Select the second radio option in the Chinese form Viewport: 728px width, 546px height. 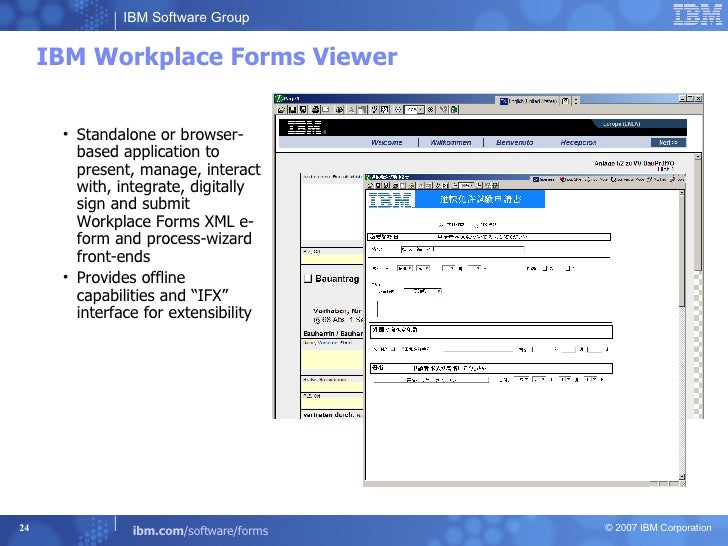tap(476, 225)
